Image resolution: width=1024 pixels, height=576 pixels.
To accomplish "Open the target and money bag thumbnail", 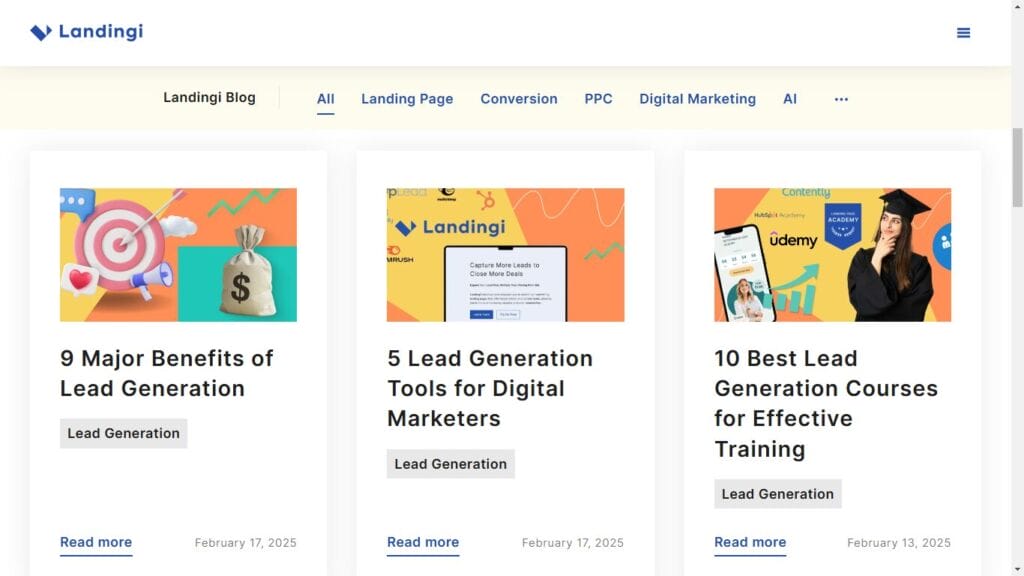I will (x=178, y=255).
